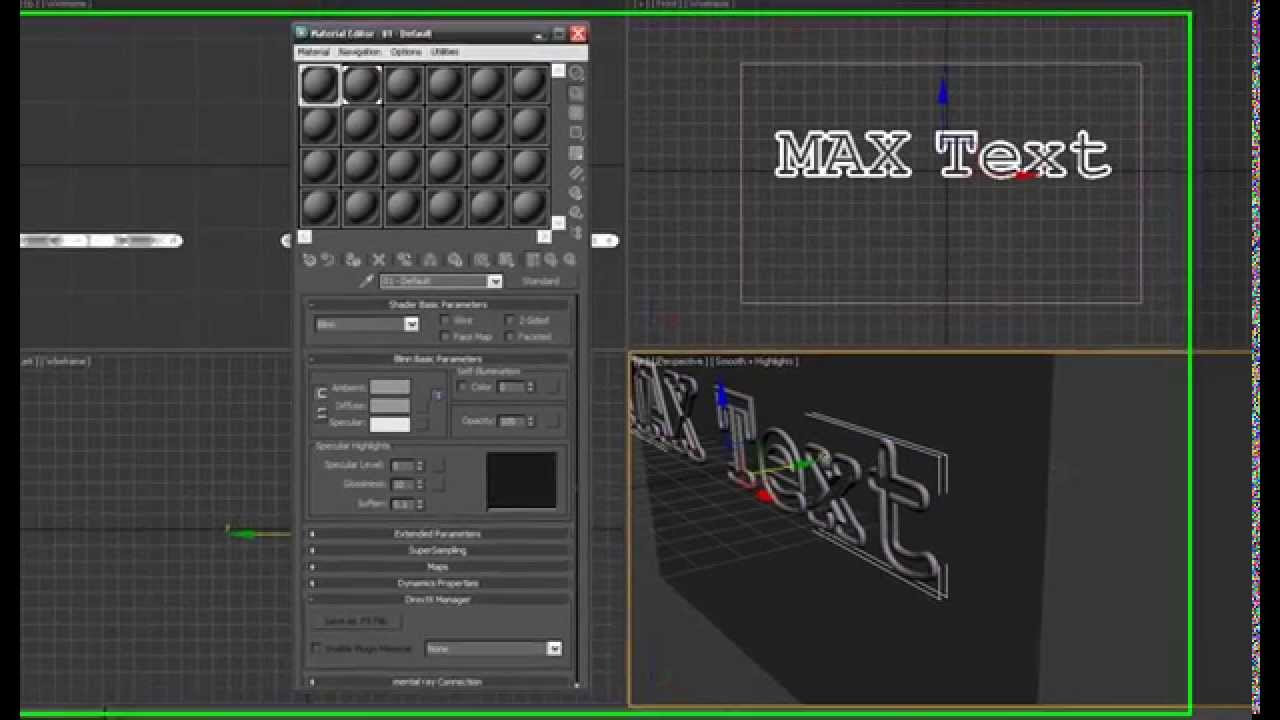
Task: Click the Diffuse color swatch
Action: [390, 405]
